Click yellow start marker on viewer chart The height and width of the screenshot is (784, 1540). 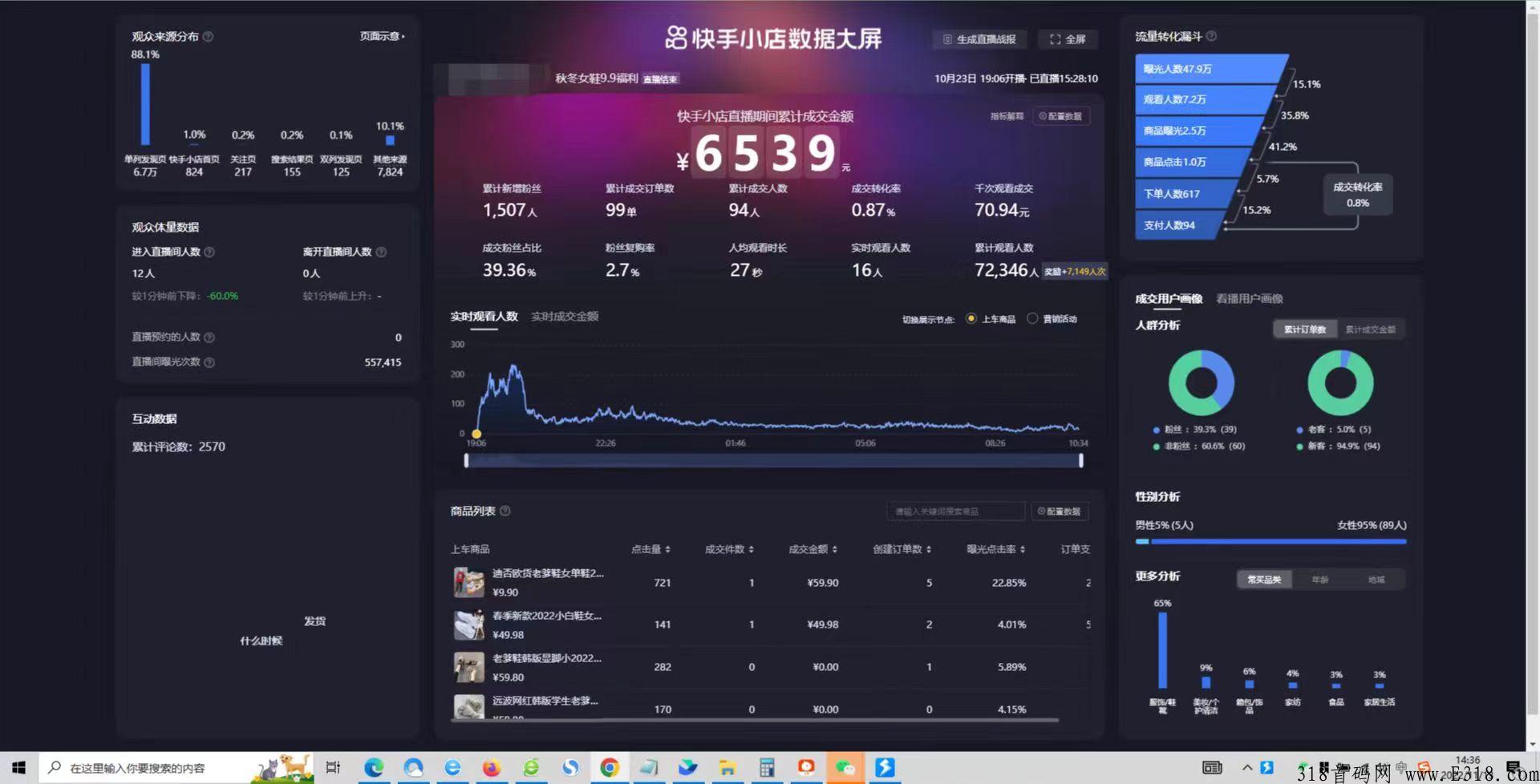[x=476, y=434]
